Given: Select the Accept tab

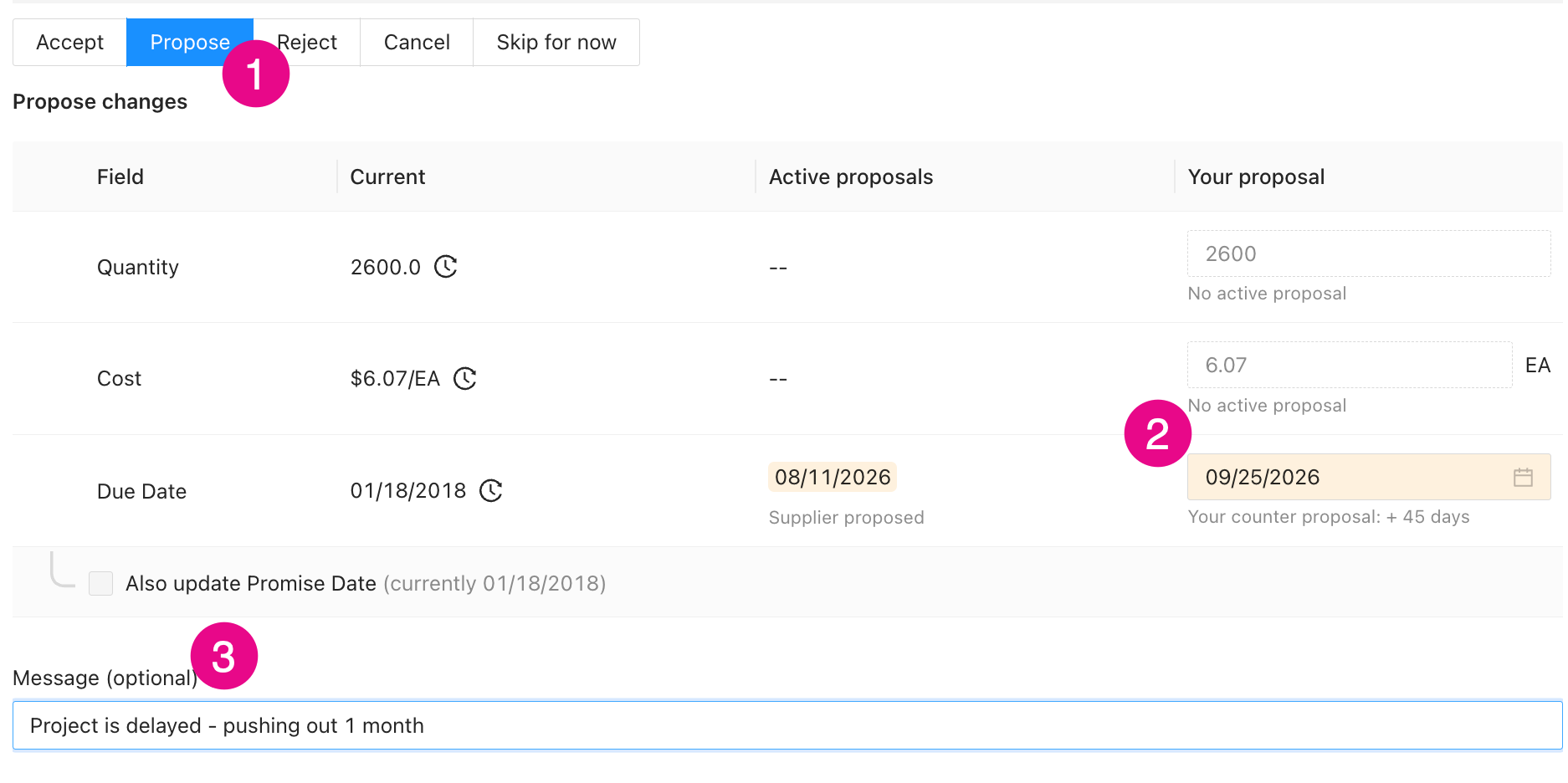Looking at the screenshot, I should point(70,43).
